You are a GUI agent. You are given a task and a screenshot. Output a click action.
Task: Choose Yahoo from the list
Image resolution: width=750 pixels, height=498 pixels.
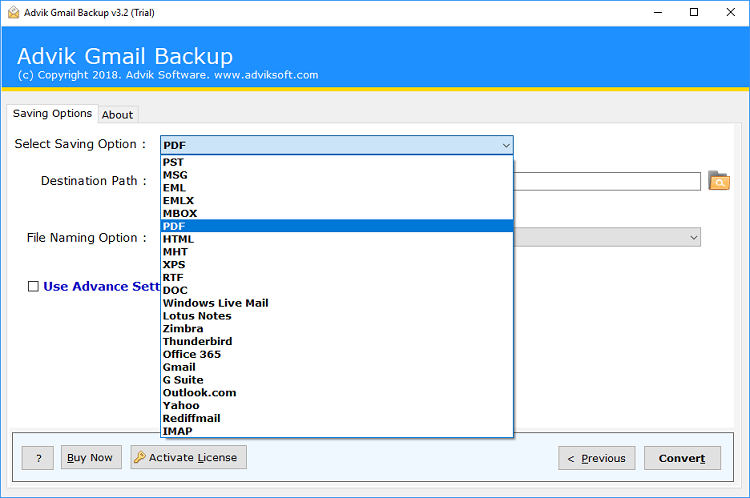[x=337, y=406]
